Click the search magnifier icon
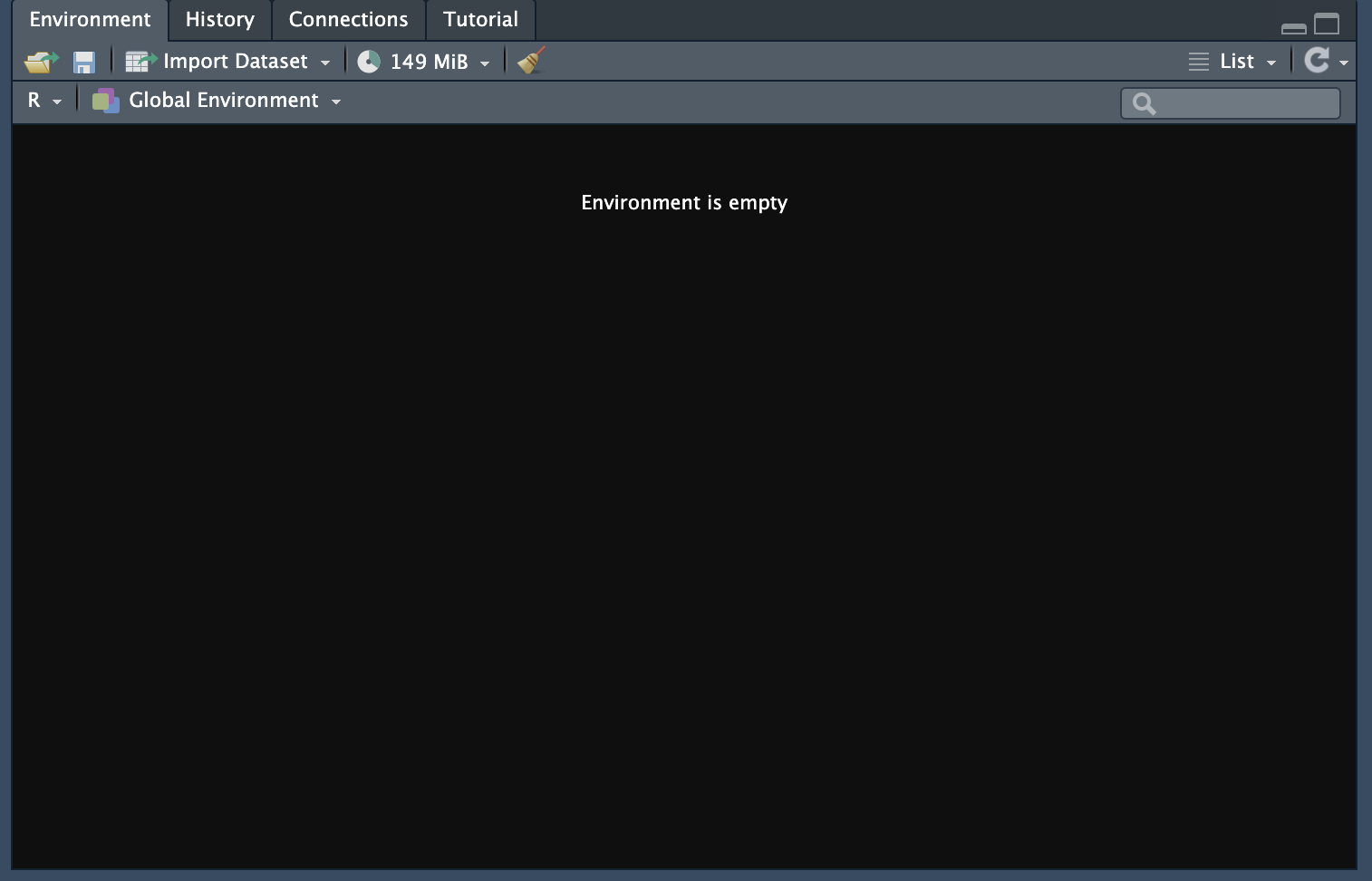 point(1143,103)
